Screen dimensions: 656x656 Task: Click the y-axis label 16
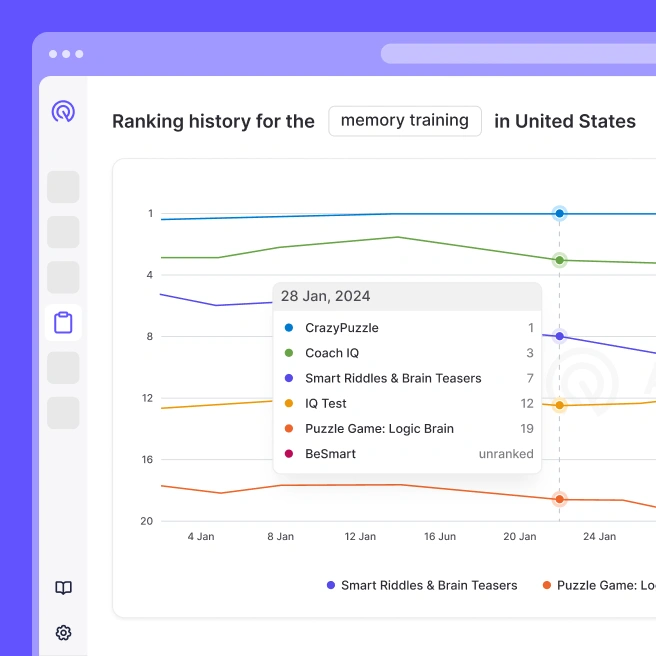(x=147, y=459)
